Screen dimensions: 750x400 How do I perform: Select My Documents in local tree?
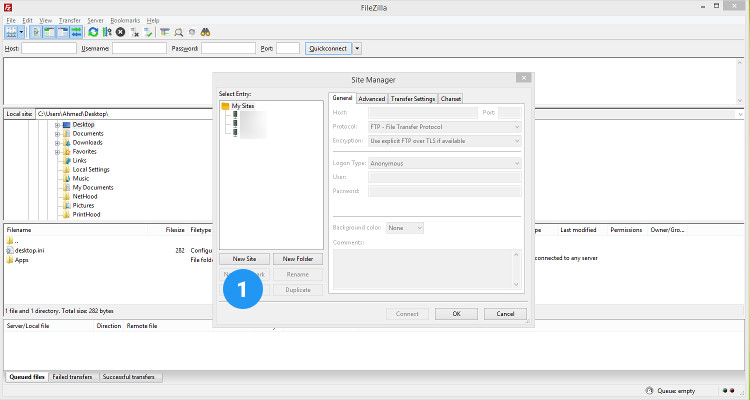[x=93, y=188]
